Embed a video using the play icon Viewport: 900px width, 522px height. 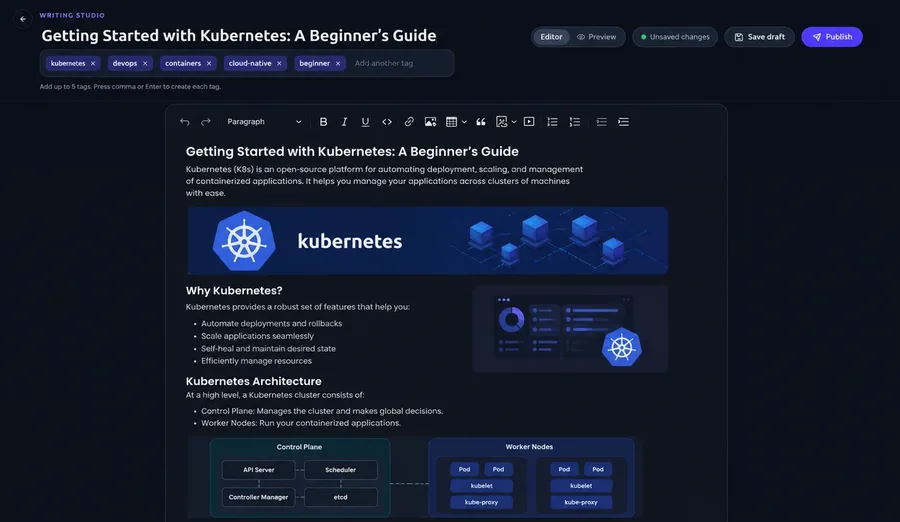[529, 122]
